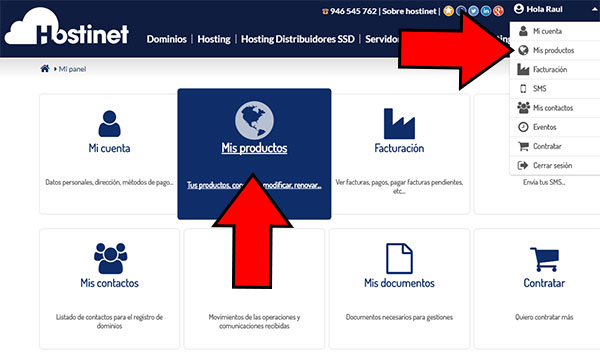Click the Envía tus SMS text
This screenshot has width=600, height=361.
point(544,182)
